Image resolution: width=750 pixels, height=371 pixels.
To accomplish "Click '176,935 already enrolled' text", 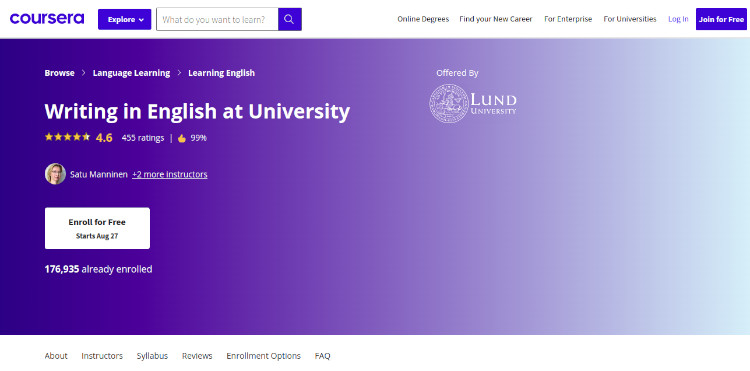I will (x=99, y=269).
